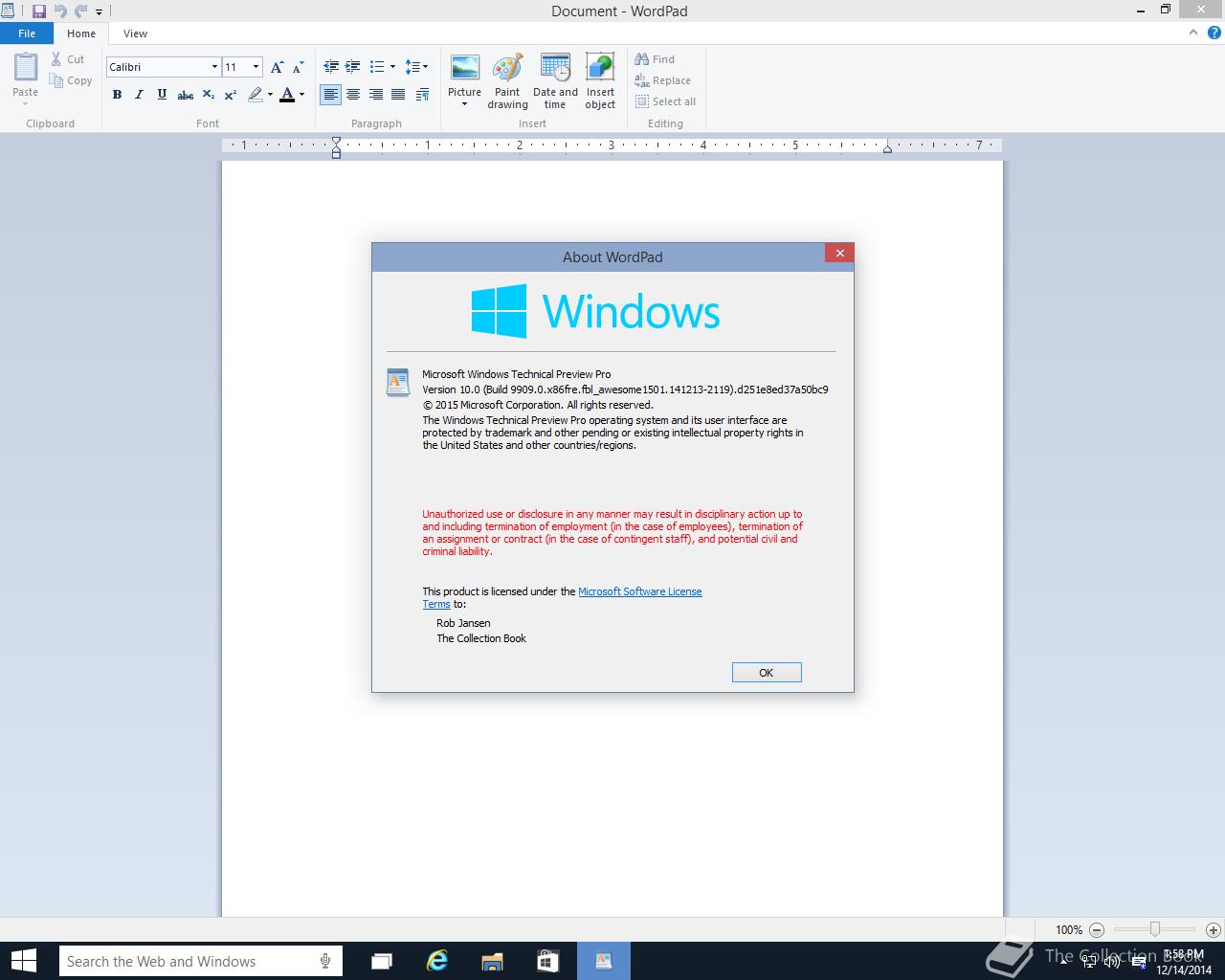
Task: Click the microphone icon in the search box
Action: point(325,961)
